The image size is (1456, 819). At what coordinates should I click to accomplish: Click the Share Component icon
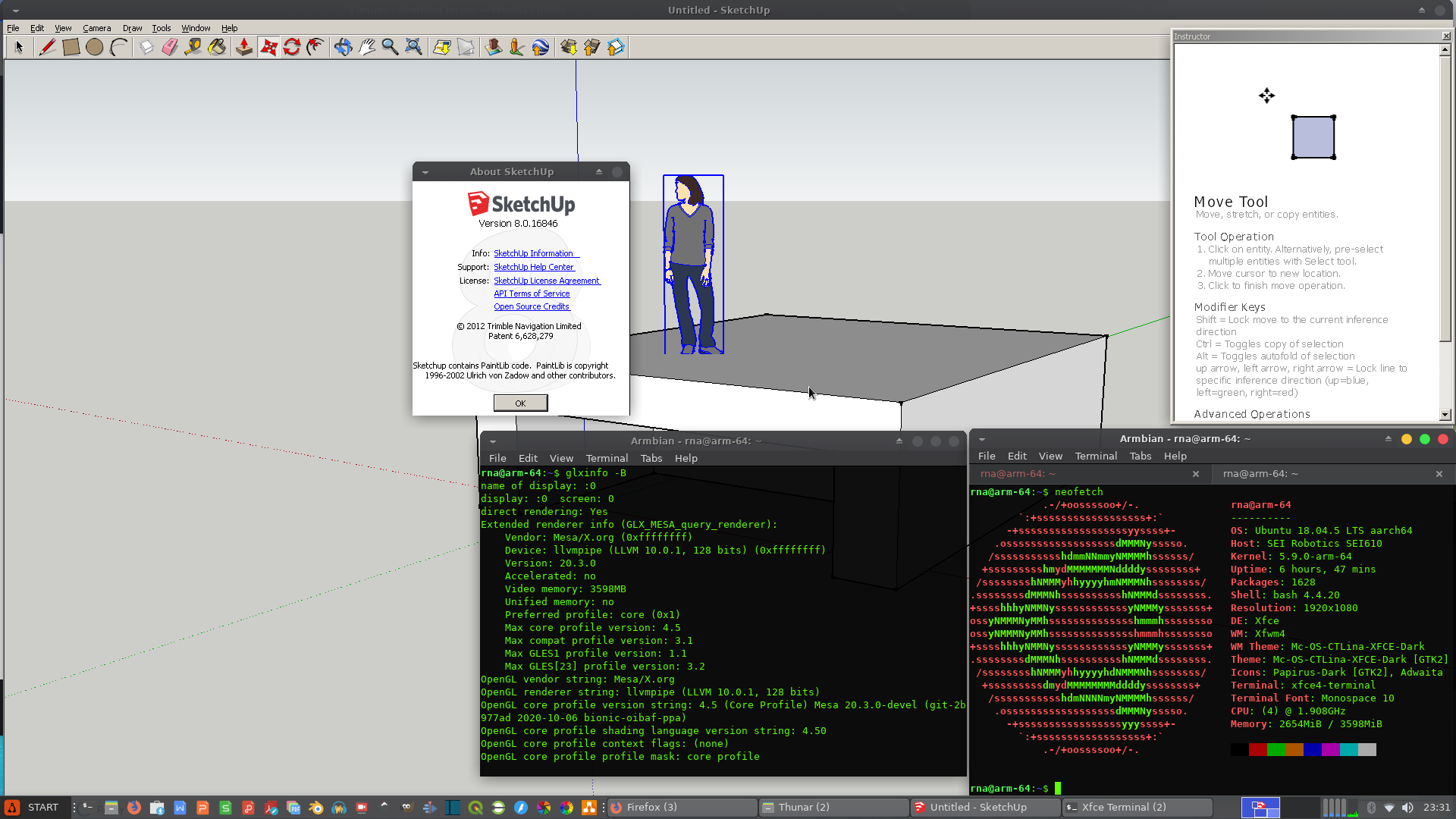coord(615,47)
